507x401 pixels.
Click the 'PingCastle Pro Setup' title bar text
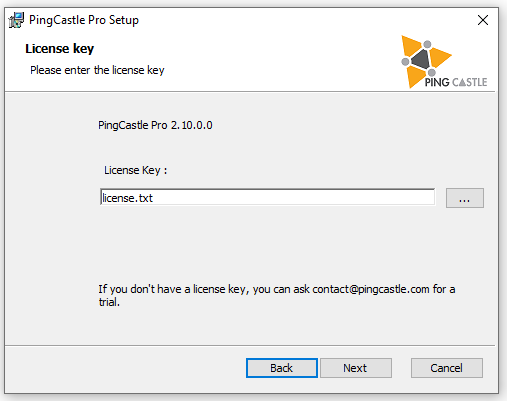(84, 20)
